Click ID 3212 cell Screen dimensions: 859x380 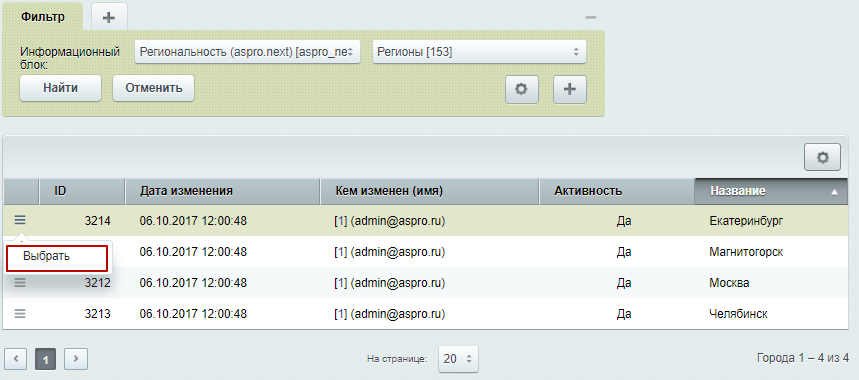click(98, 284)
